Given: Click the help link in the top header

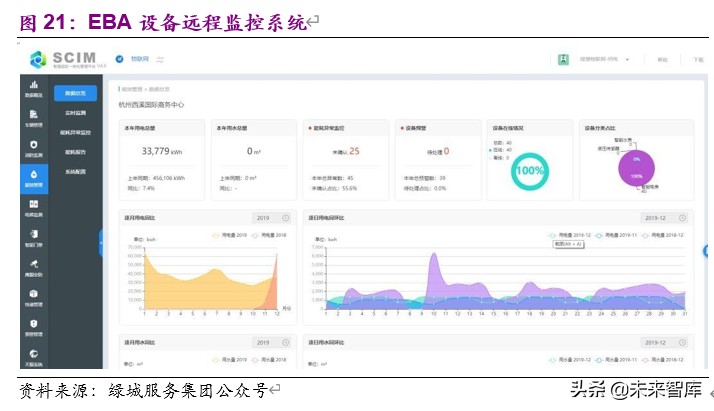Looking at the screenshot, I should click(x=663, y=60).
